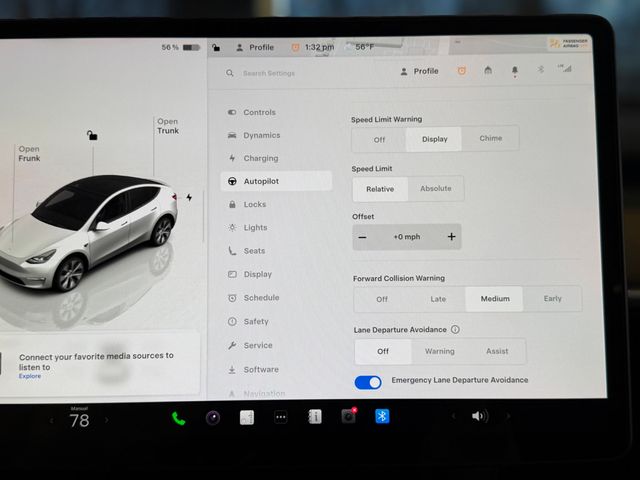Open the Lights settings menu
The width and height of the screenshot is (640, 480).
[x=276, y=227]
